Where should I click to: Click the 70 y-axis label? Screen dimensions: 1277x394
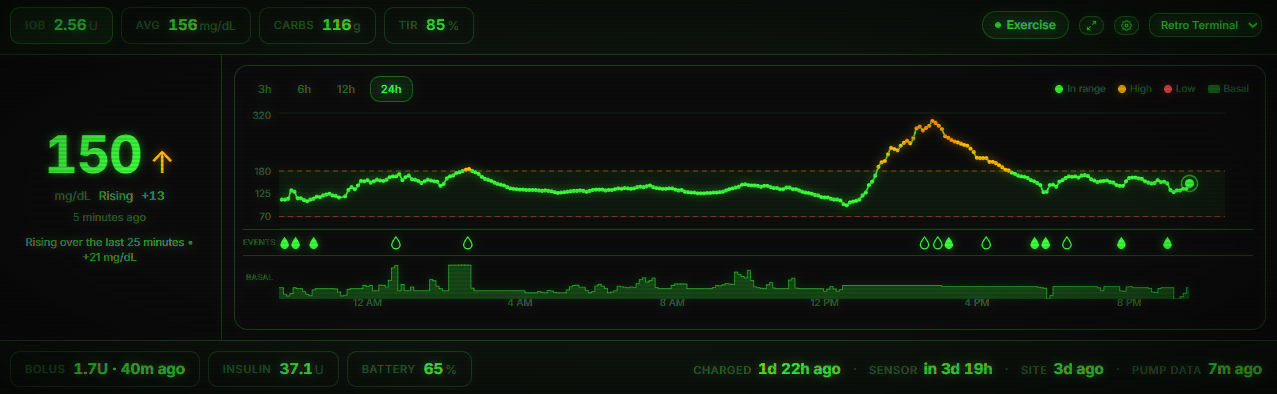click(265, 216)
